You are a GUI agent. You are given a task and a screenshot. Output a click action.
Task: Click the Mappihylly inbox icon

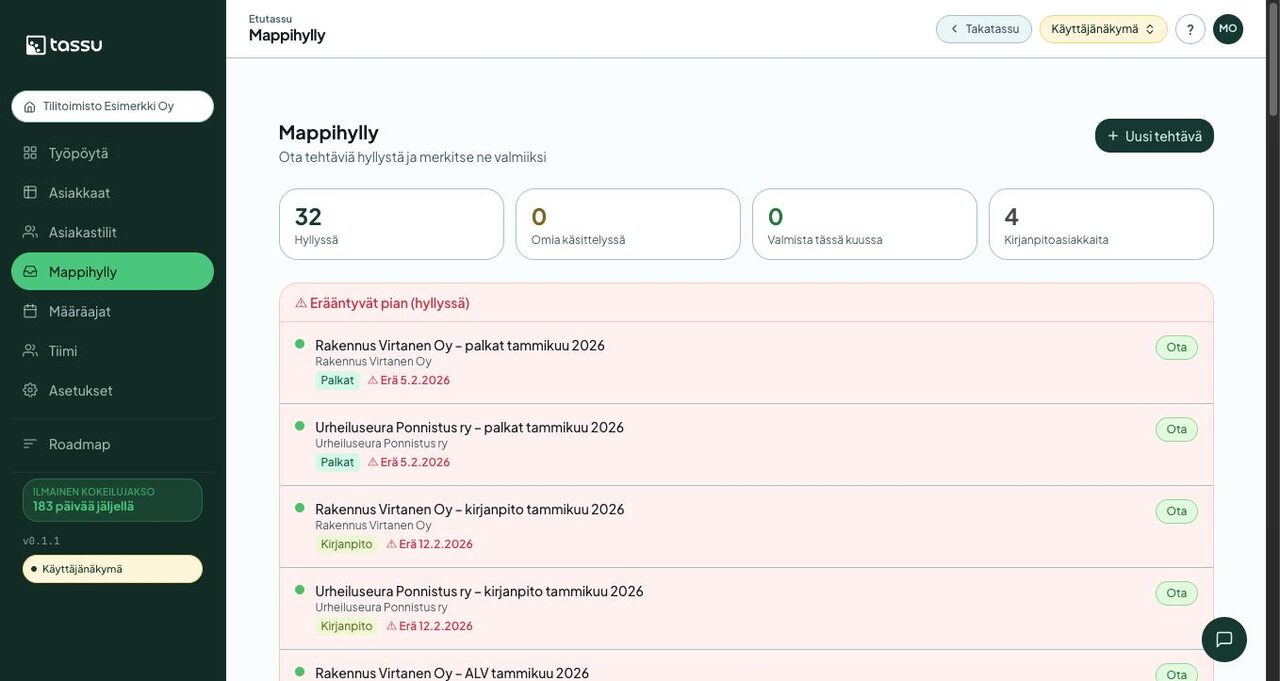[30, 271]
